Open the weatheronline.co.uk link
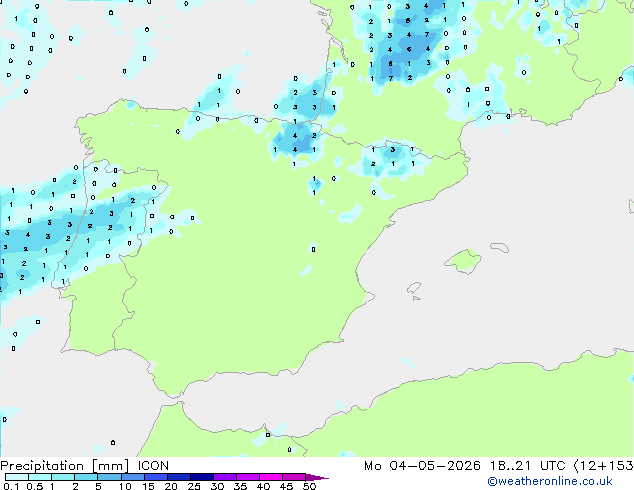634x490 pixels. click(x=549, y=481)
